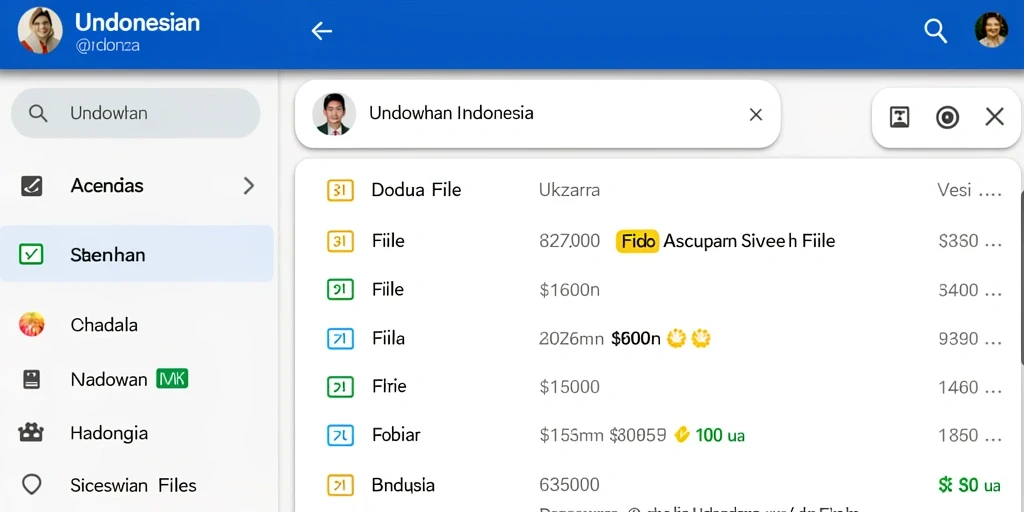Click second gold badge on Fiila row
Screen dimensions: 1024x512
tap(700, 338)
